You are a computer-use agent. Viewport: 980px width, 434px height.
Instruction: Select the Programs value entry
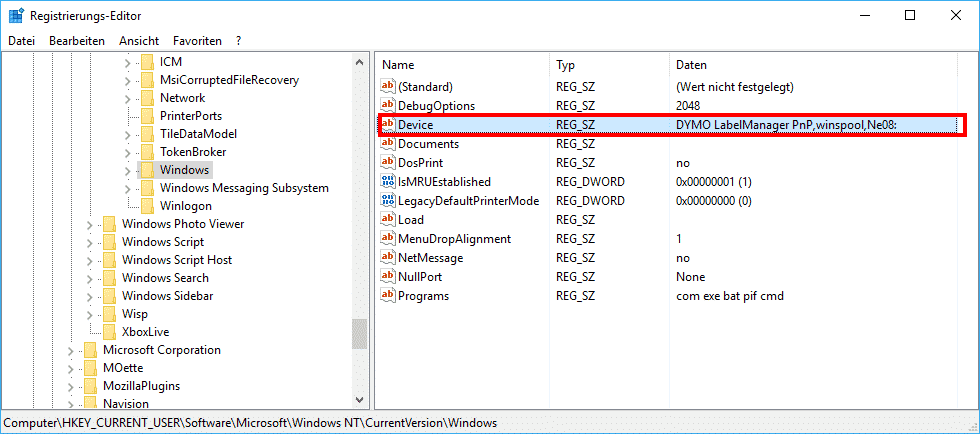pyautogui.click(x=423, y=296)
